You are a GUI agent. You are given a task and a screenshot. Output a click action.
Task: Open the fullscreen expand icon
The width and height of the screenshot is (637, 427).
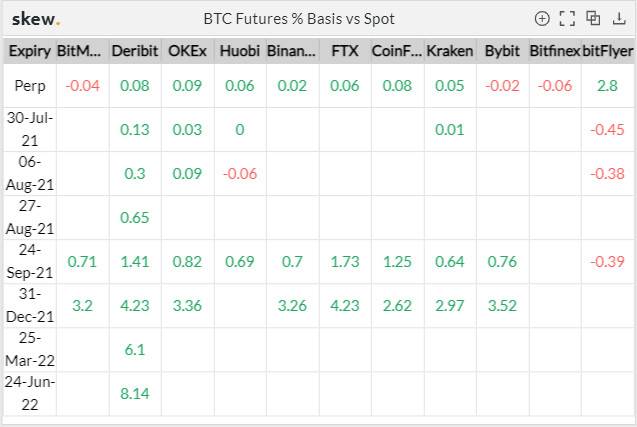567,19
